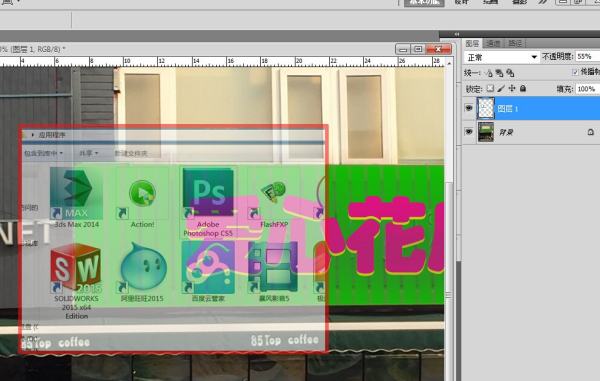Click the 不透明度 55% opacity field
This screenshot has height=381, width=600.
pyautogui.click(x=587, y=57)
